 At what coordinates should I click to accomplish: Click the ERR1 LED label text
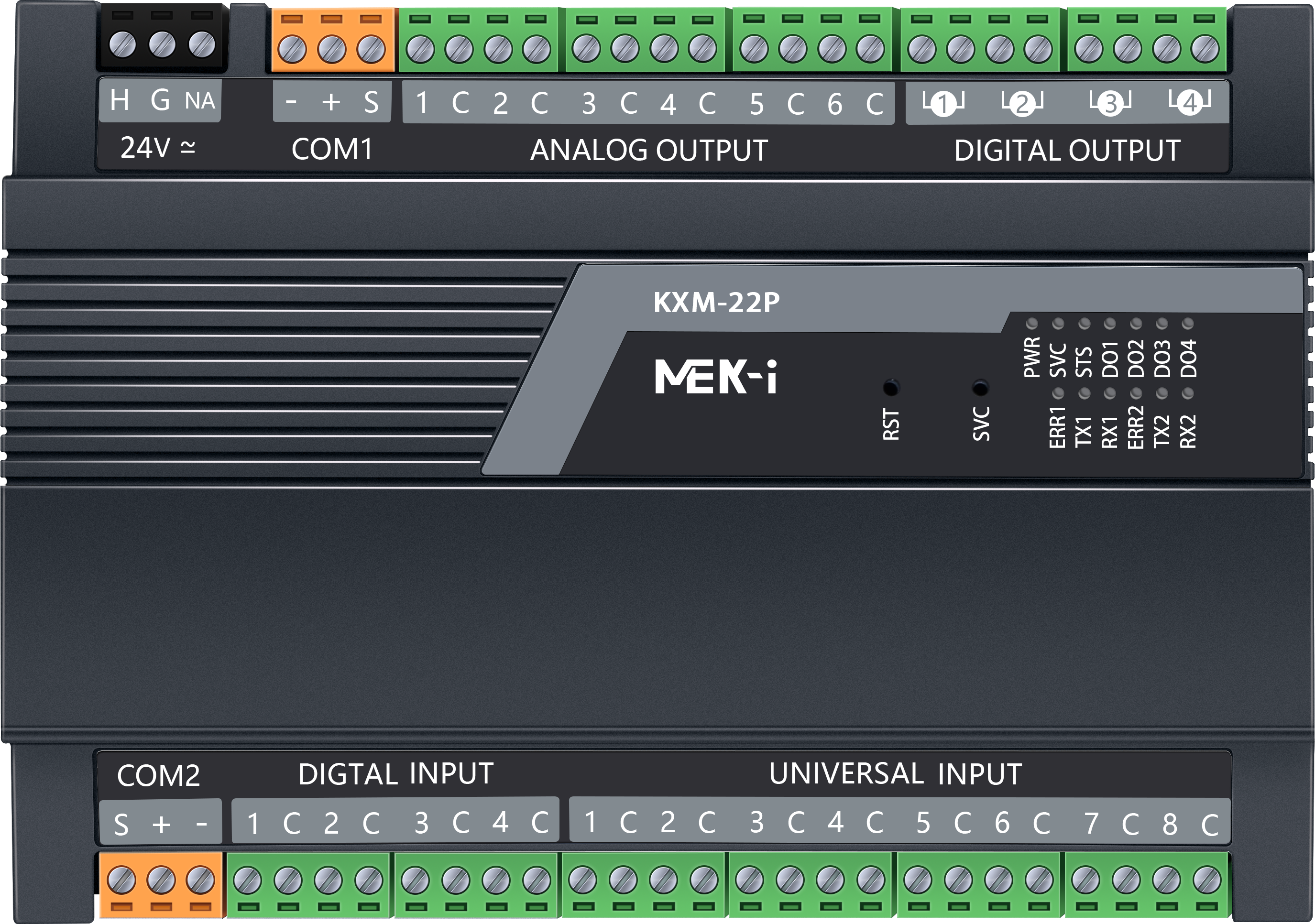(1057, 427)
